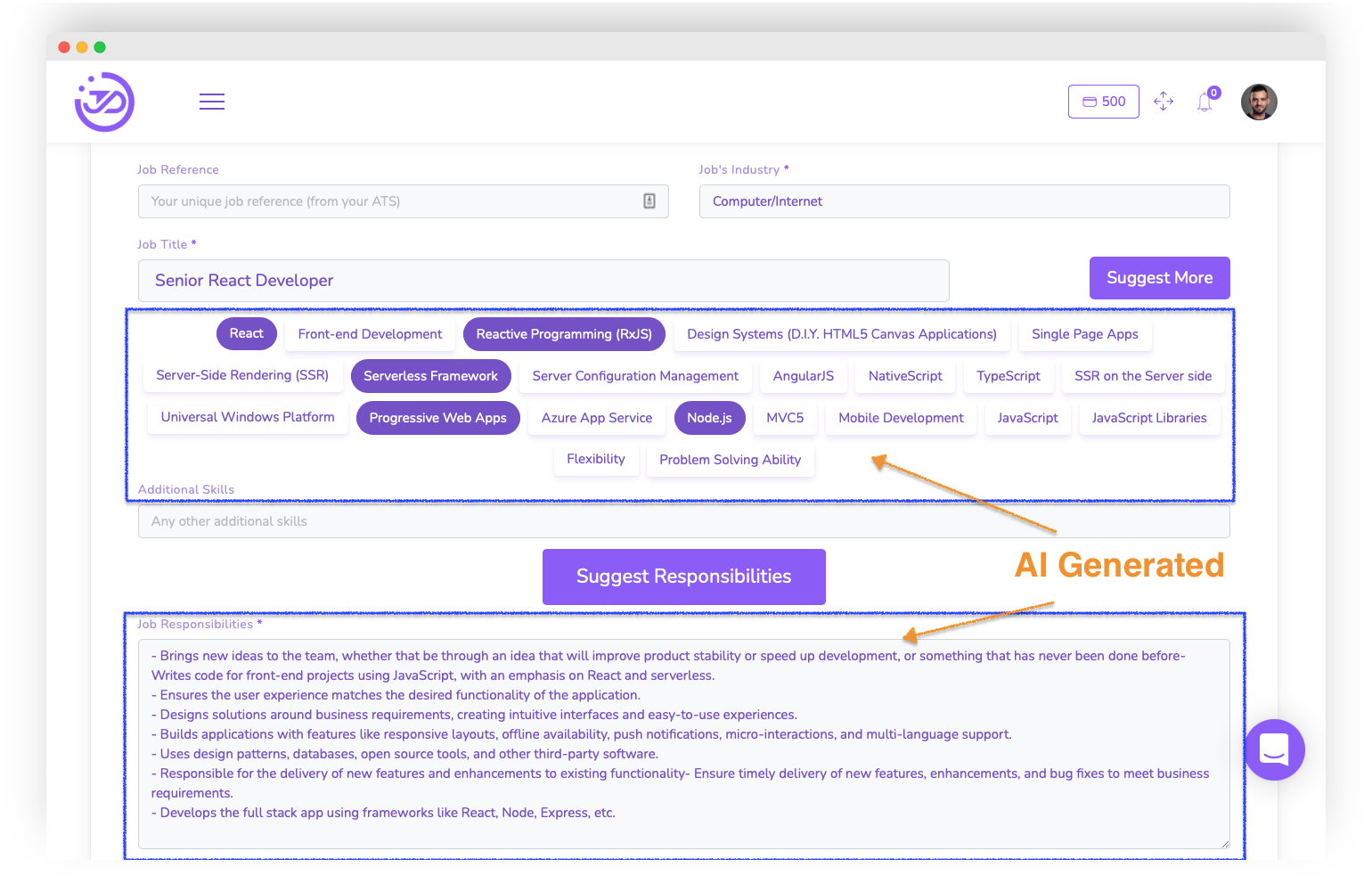Image resolution: width=1372 pixels, height=892 pixels.
Task: Open the notifications bell
Action: [1205, 102]
